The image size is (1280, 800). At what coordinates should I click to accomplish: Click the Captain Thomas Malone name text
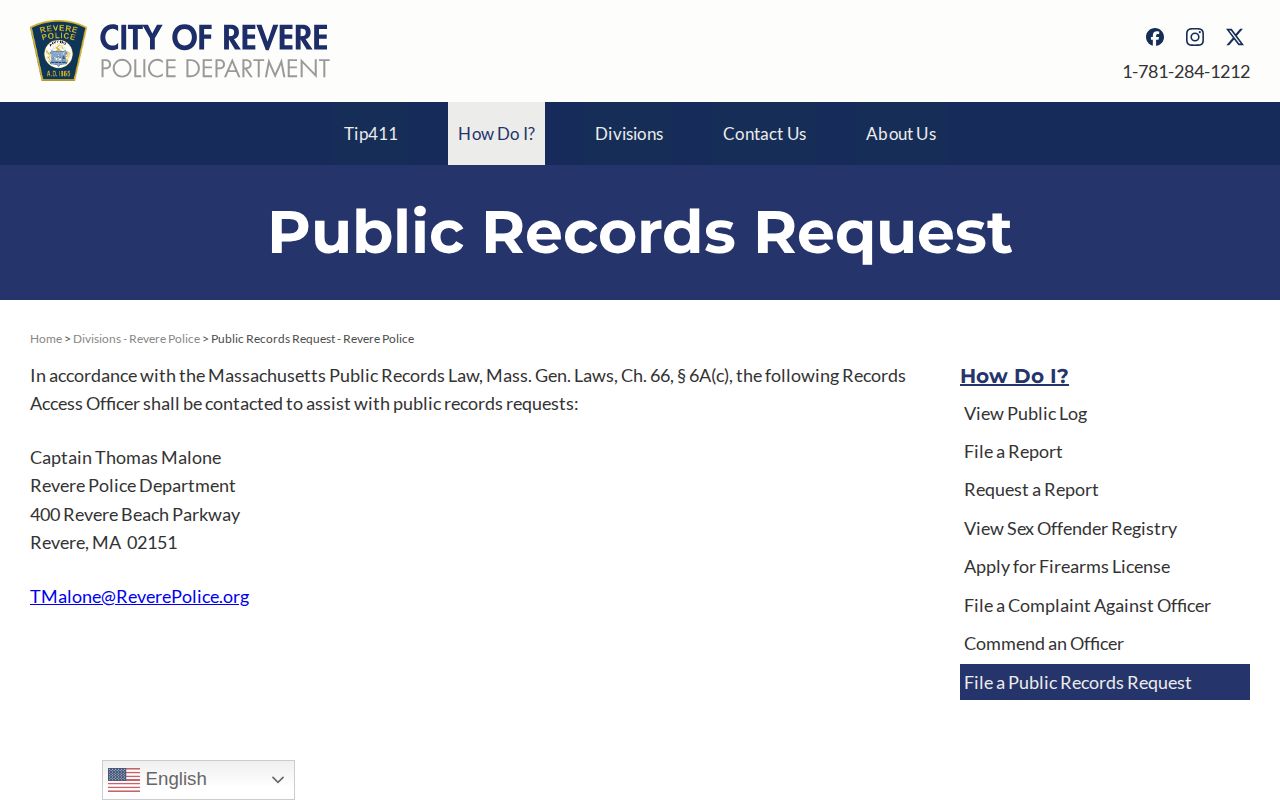pos(126,458)
